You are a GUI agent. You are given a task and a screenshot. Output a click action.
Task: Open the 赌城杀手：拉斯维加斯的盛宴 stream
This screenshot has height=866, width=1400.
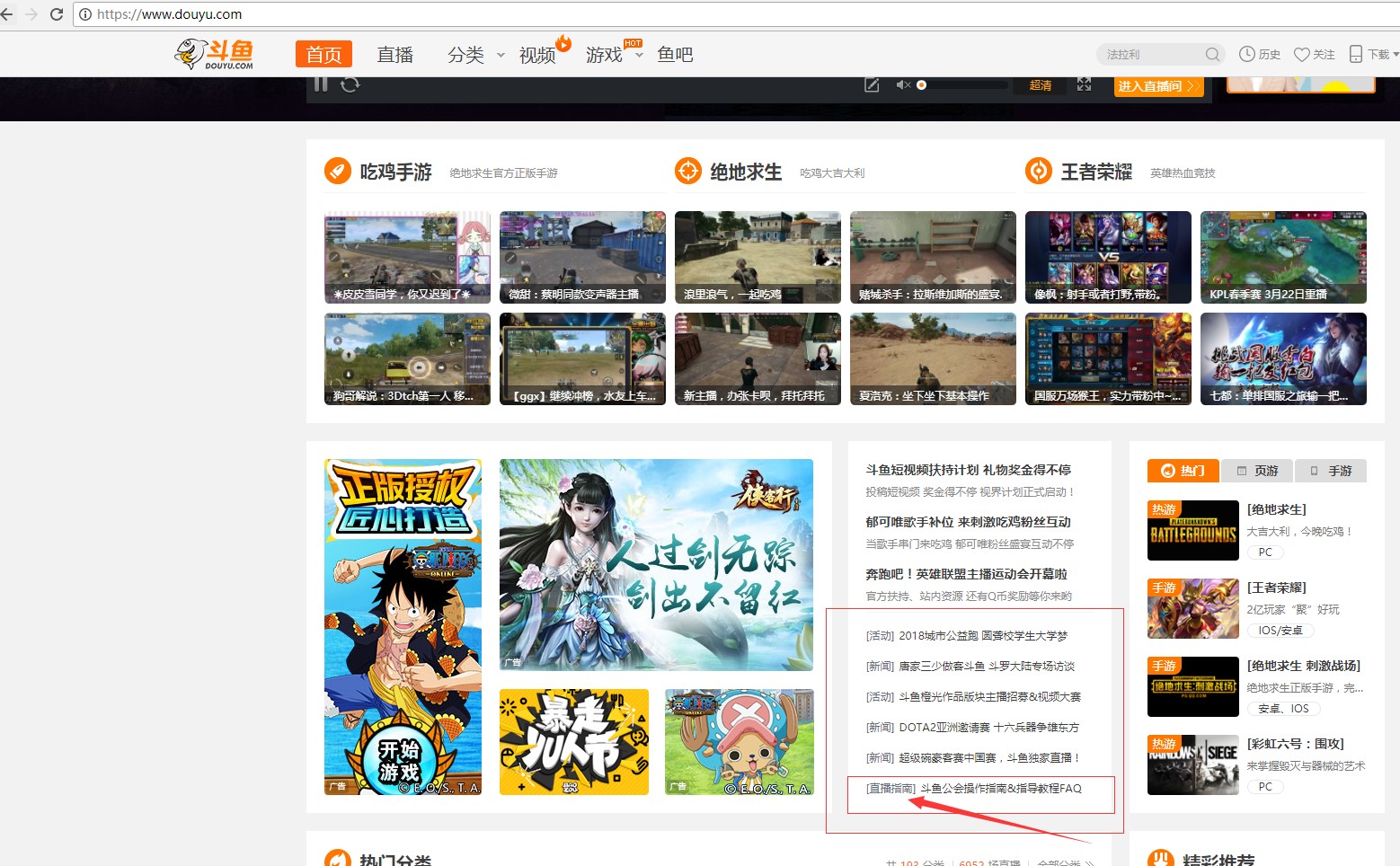[933, 257]
